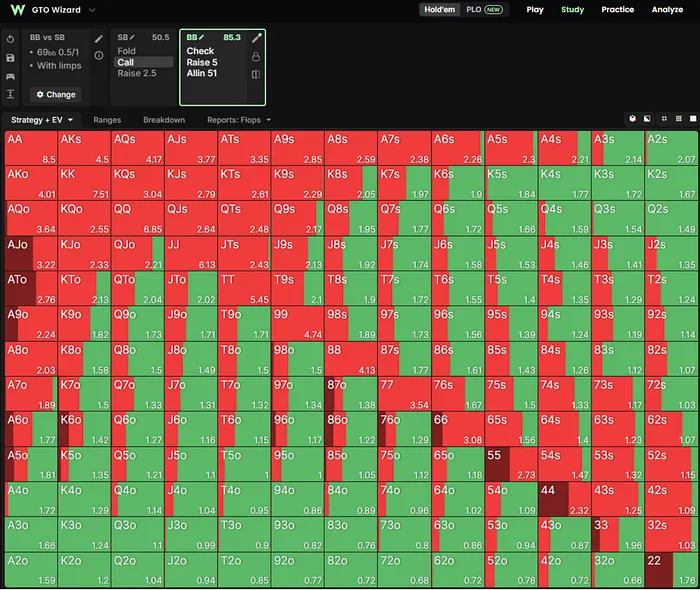This screenshot has height=590, width=700.
Task: Click the AJo hand cell
Action: [31, 253]
